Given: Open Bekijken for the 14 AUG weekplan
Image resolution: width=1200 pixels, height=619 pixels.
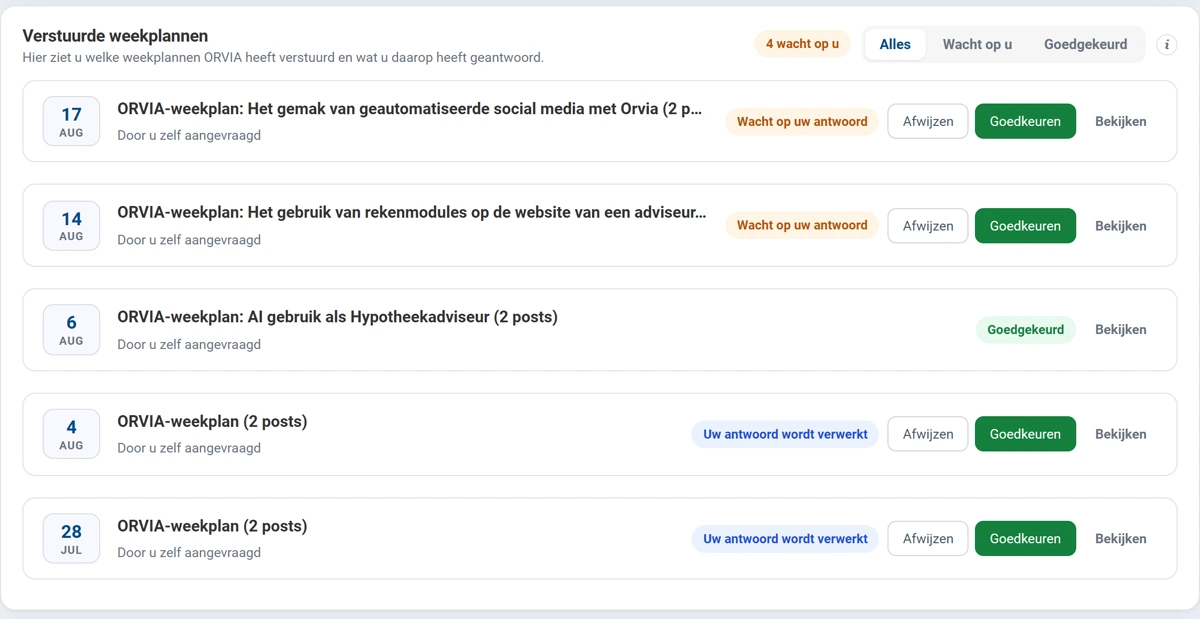Looking at the screenshot, I should tap(1120, 226).
